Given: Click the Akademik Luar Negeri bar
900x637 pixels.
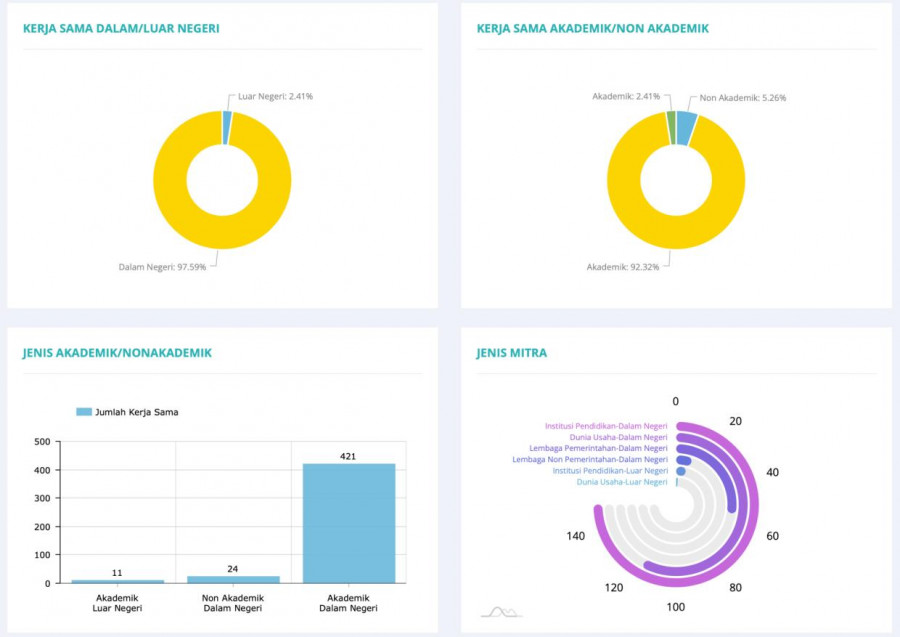Looking at the screenshot, I should point(117,581).
